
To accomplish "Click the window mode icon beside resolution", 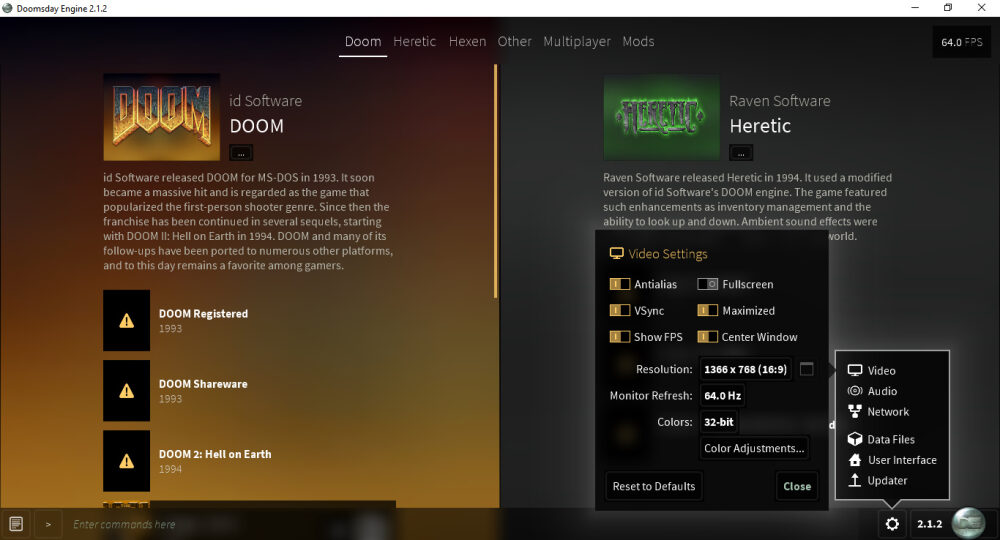I will click(x=807, y=369).
